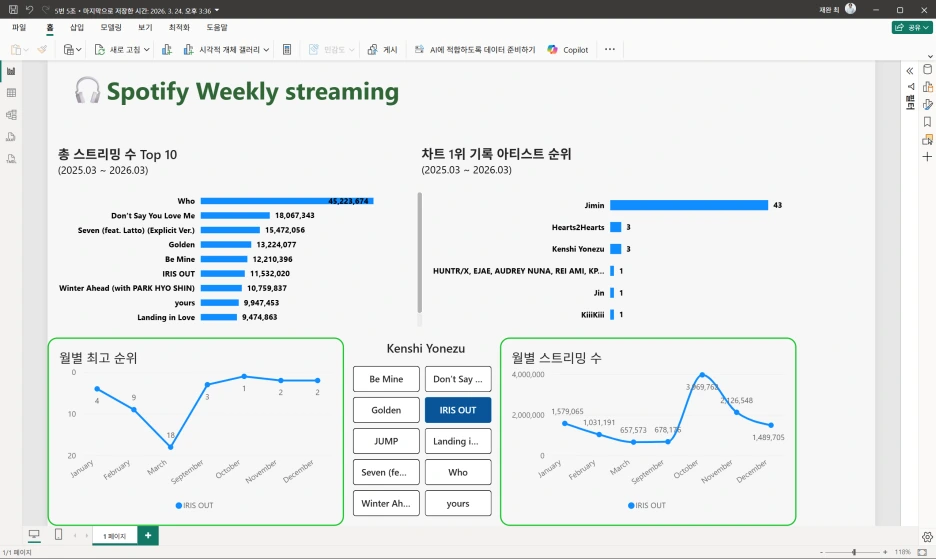Viewport: 936px width, 559px height.
Task: Click the mobile layout icon in ribbon
Action: click(287, 50)
